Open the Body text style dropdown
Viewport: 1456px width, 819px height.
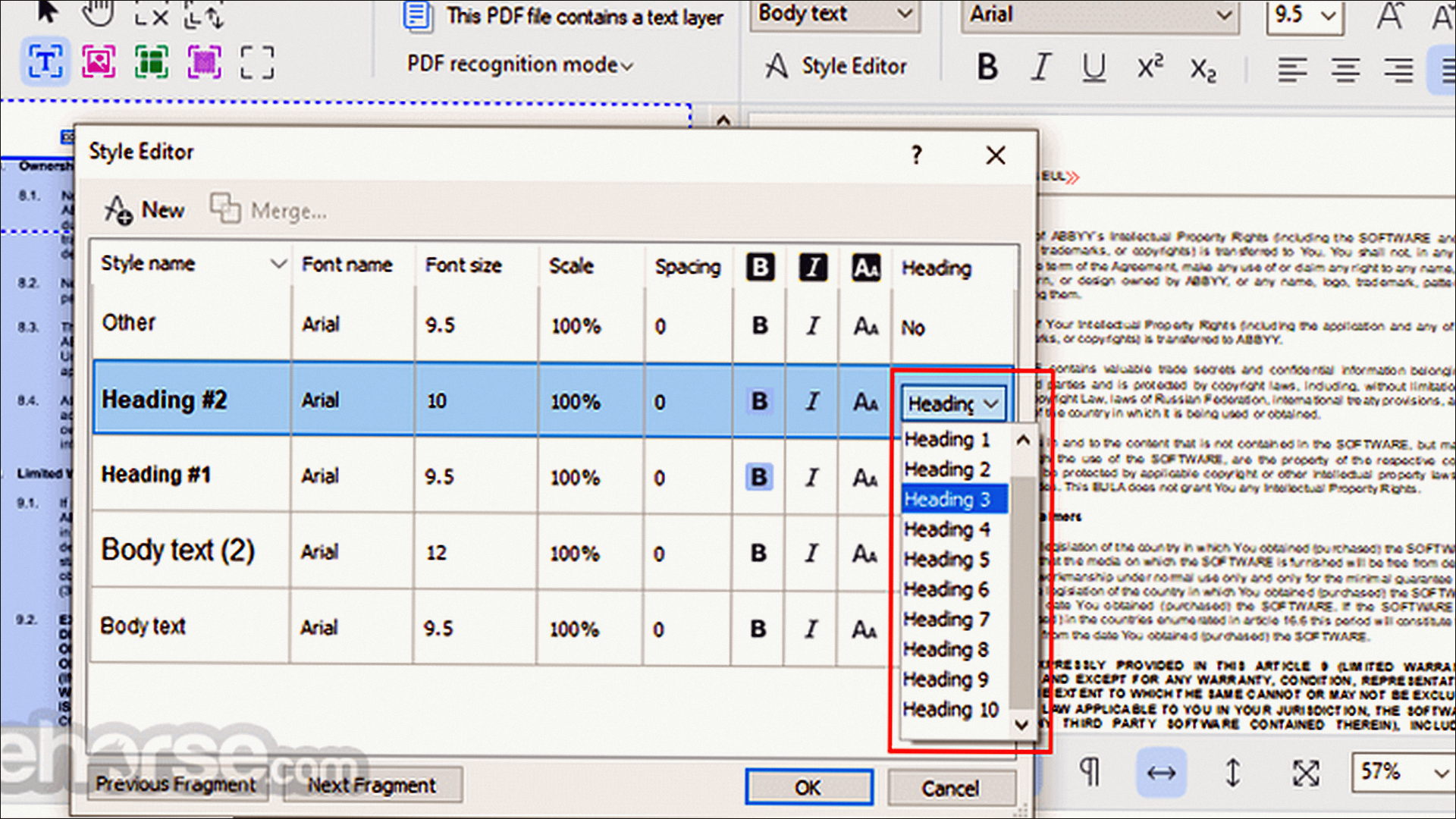(x=835, y=14)
